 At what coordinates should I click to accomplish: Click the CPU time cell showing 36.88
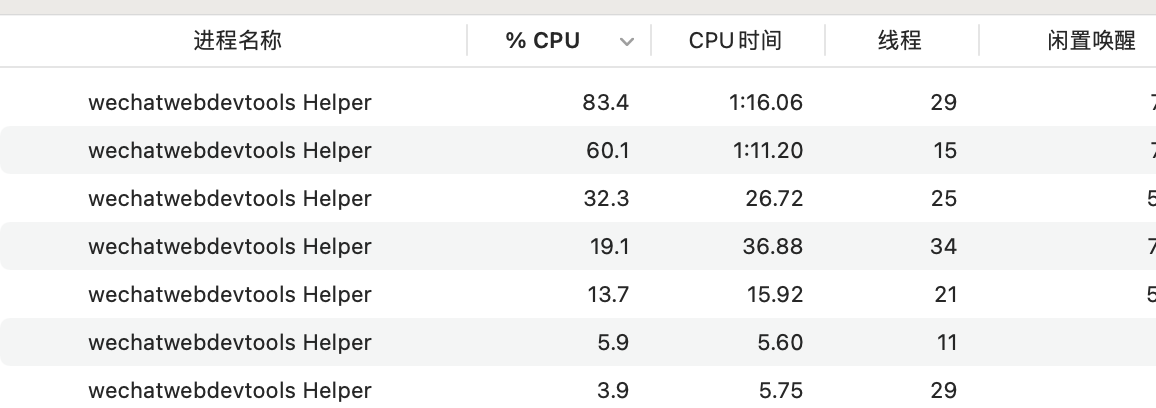pos(774,246)
